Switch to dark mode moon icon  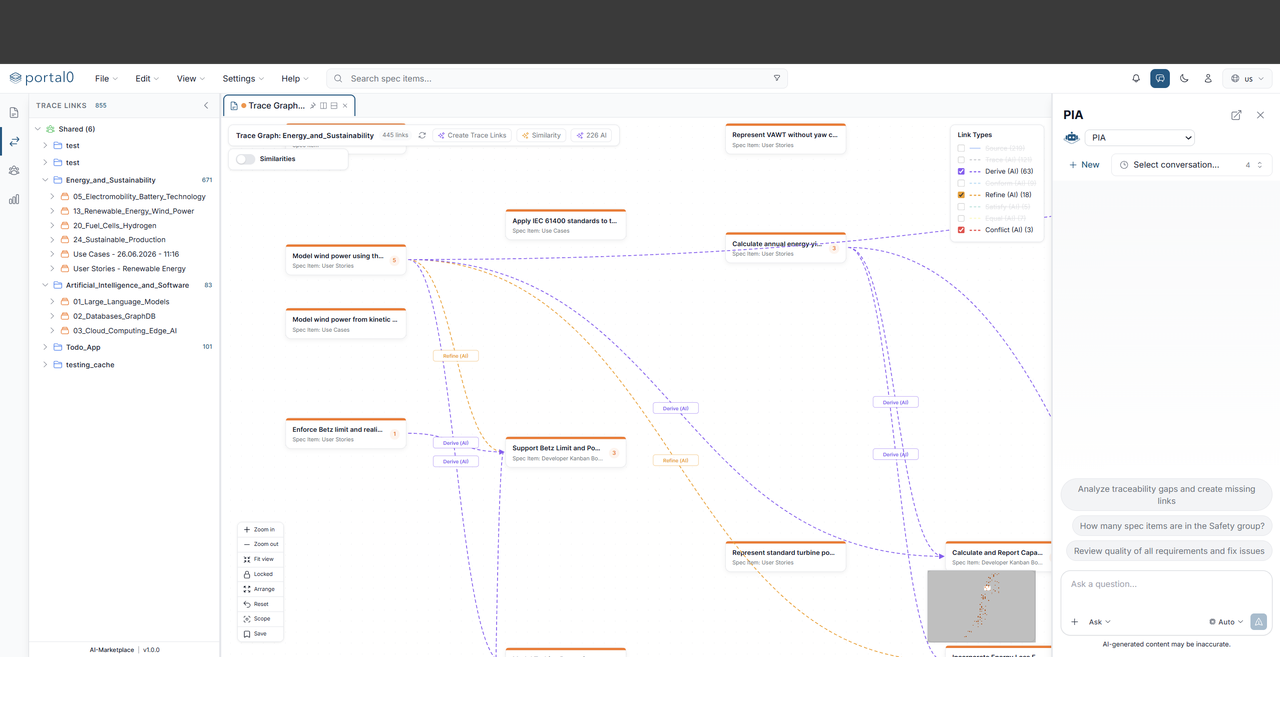coord(1184,78)
